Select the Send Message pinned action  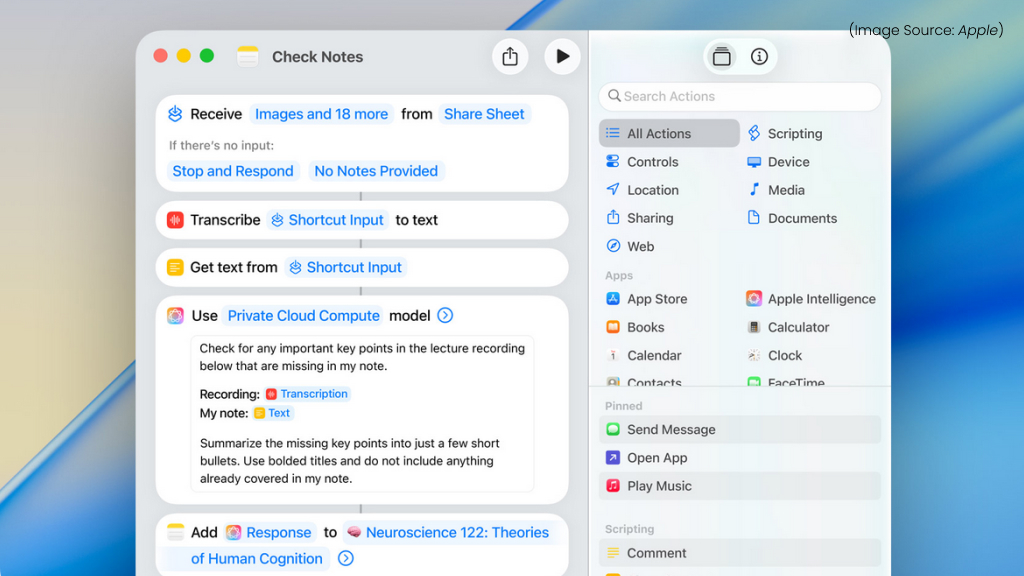point(739,429)
